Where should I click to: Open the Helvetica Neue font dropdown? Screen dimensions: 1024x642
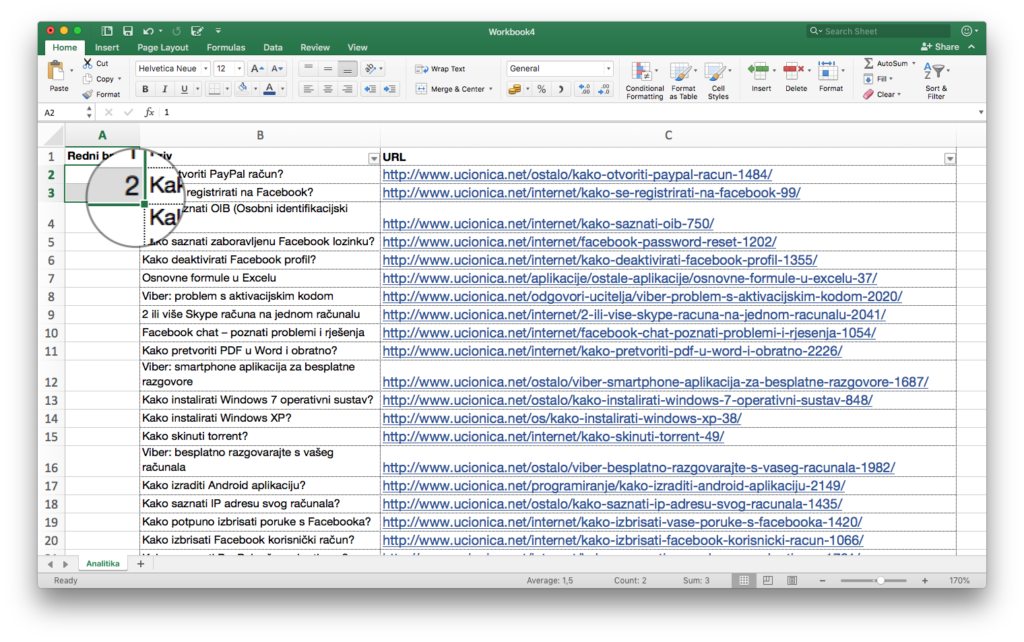173,69
